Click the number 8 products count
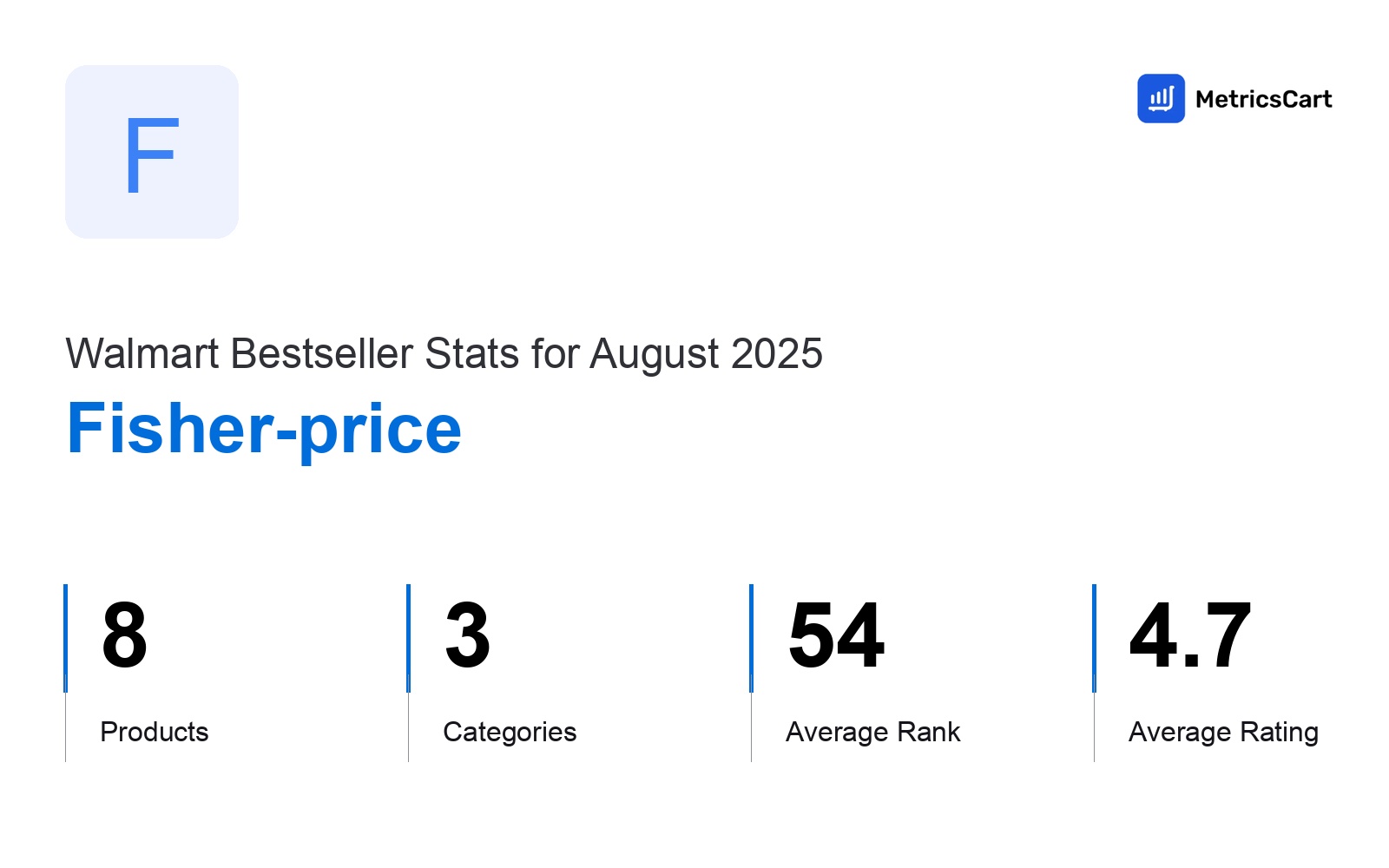Screen dimensions: 1389x868 coord(124,635)
